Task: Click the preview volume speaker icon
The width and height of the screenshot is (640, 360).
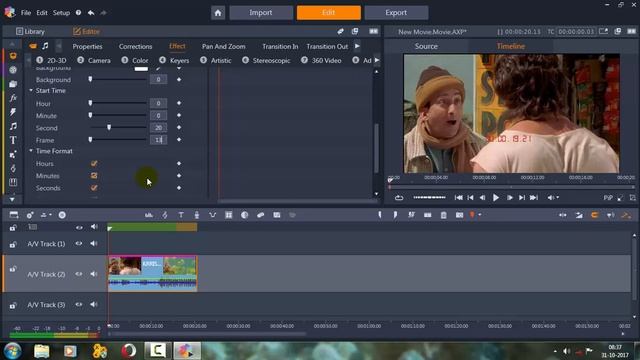Action: (550, 198)
